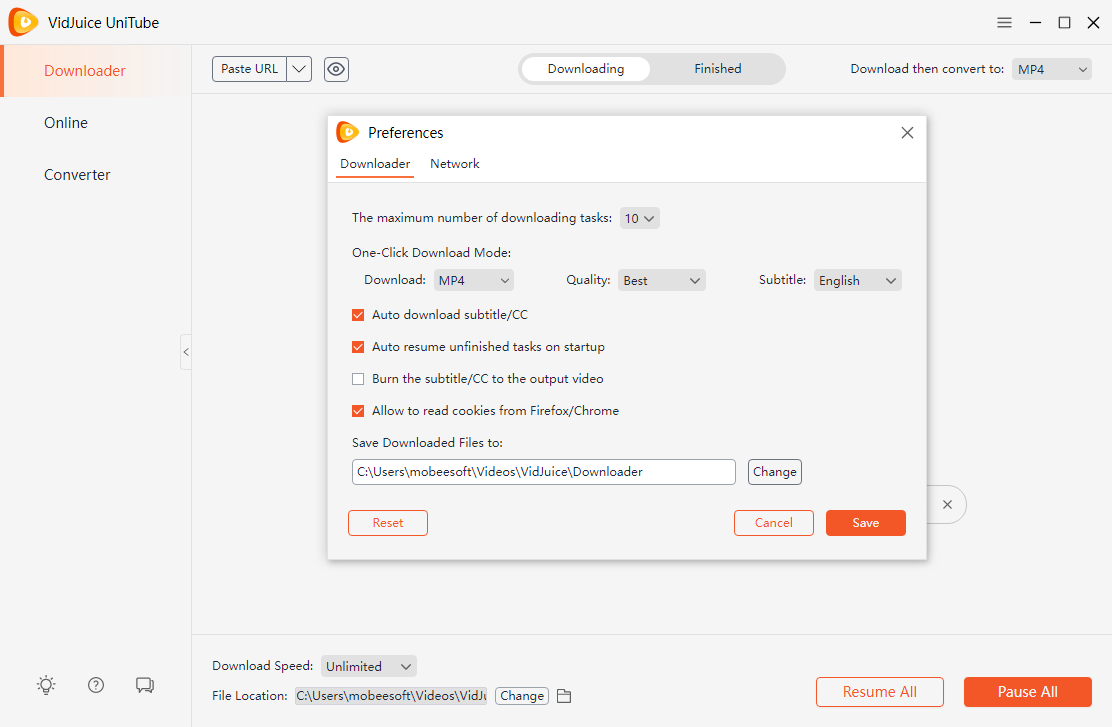This screenshot has width=1112, height=727.
Task: Open the Quality dropdown set to Best
Action: [x=662, y=281]
